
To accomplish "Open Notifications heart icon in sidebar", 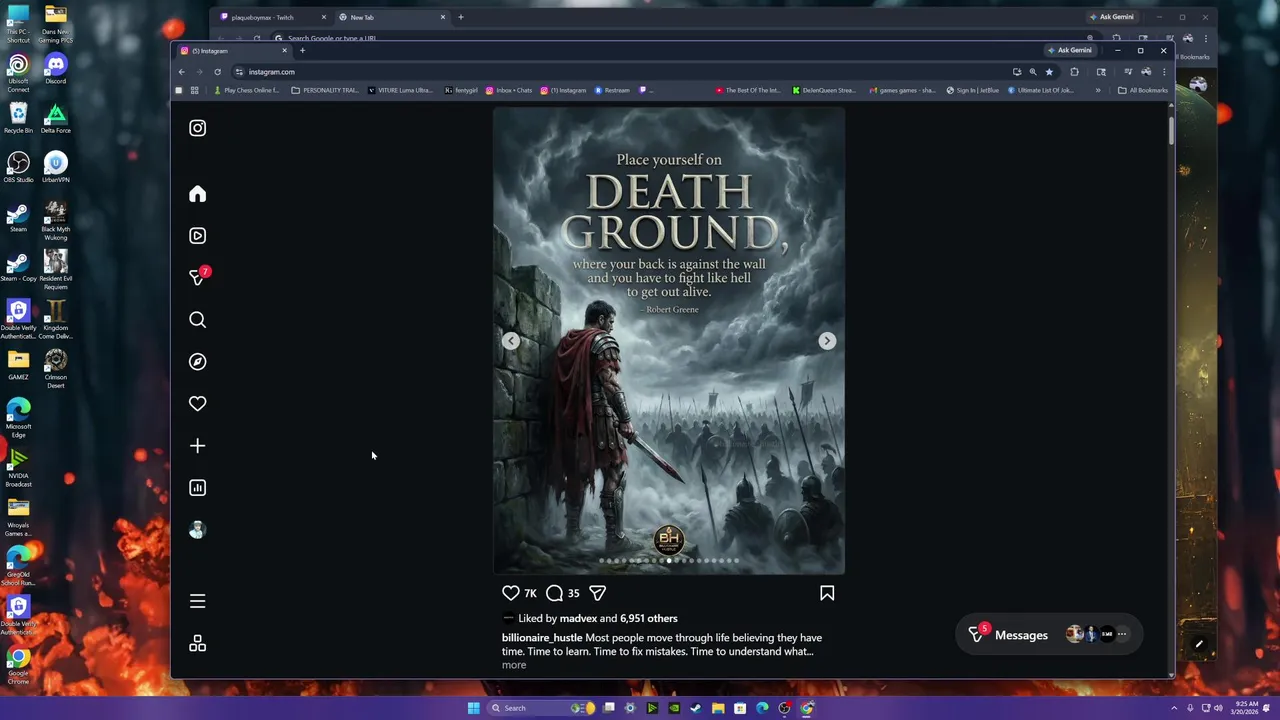I will click(x=197, y=404).
